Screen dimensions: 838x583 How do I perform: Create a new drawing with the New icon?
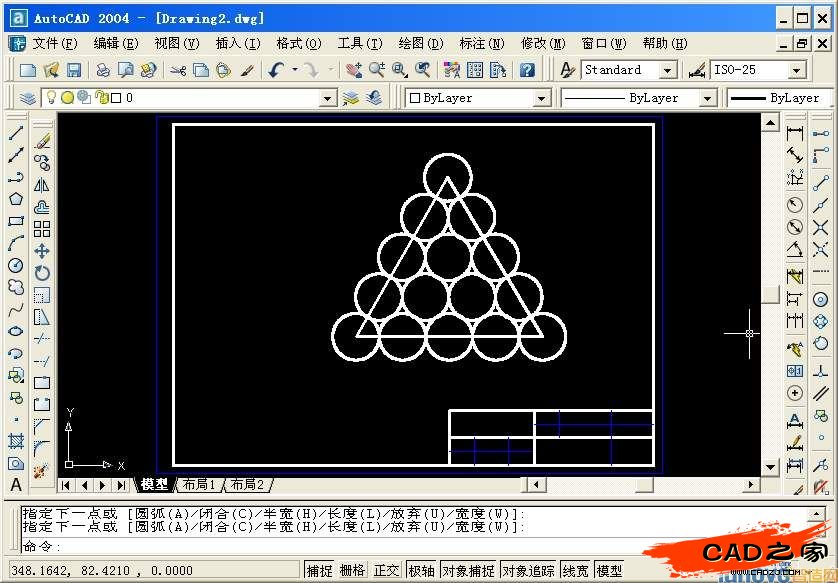coord(28,70)
